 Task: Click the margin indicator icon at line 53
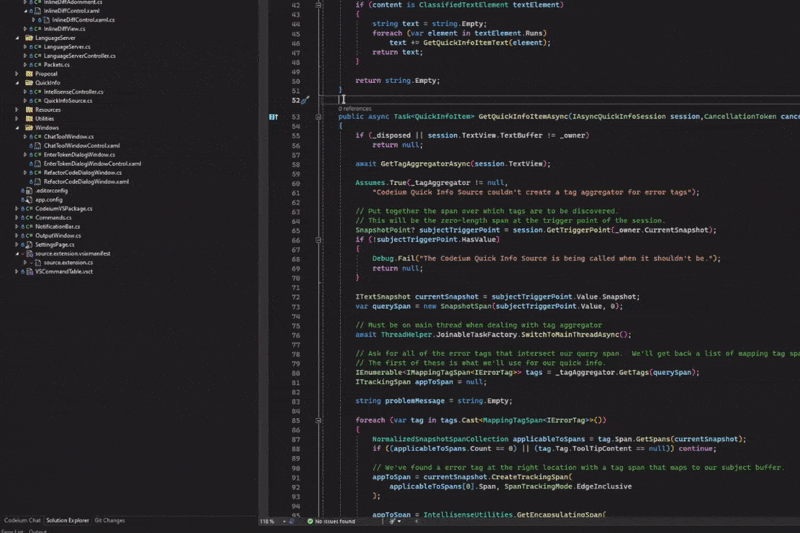pyautogui.click(x=273, y=117)
